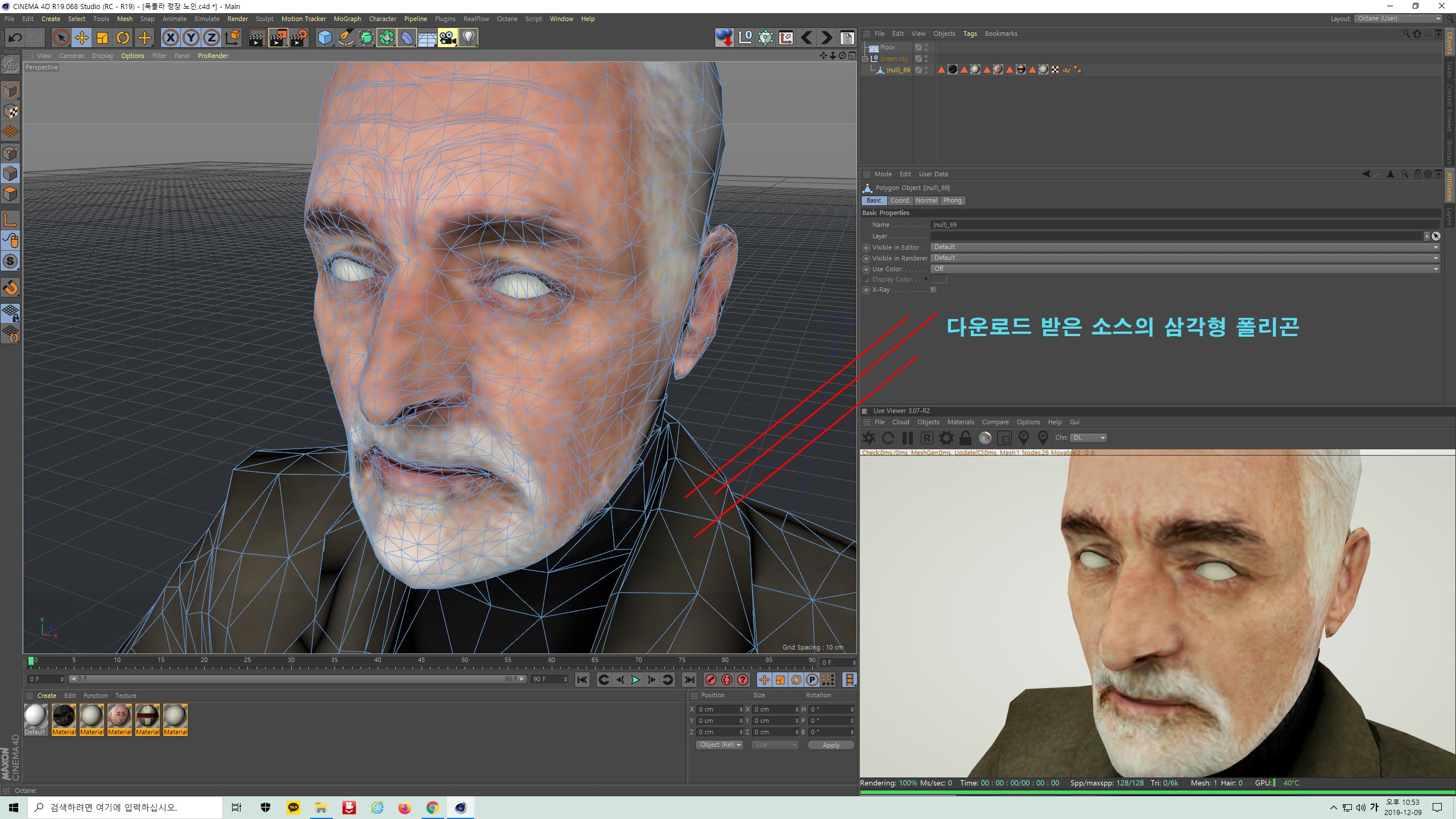Open Octane settings gear icon
The image size is (1456, 819).
[946, 437]
